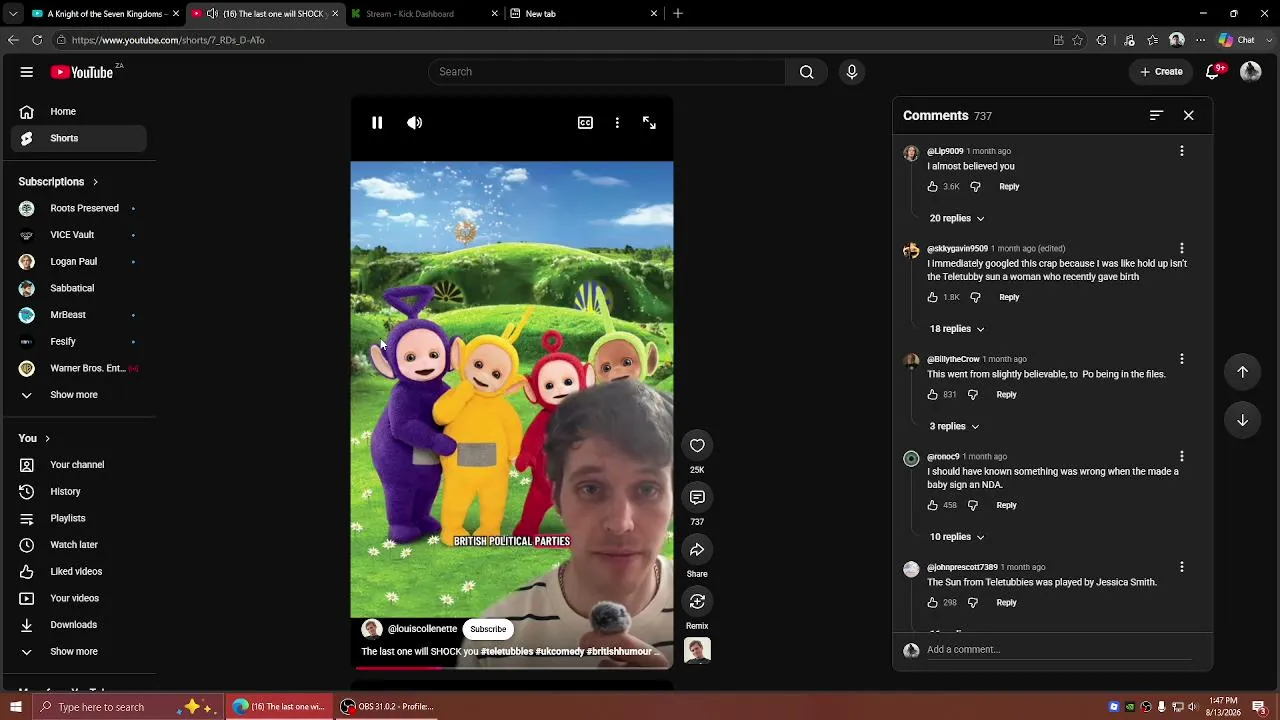The height and width of the screenshot is (720, 1280).
Task: Expand the You section
Action: point(34,438)
